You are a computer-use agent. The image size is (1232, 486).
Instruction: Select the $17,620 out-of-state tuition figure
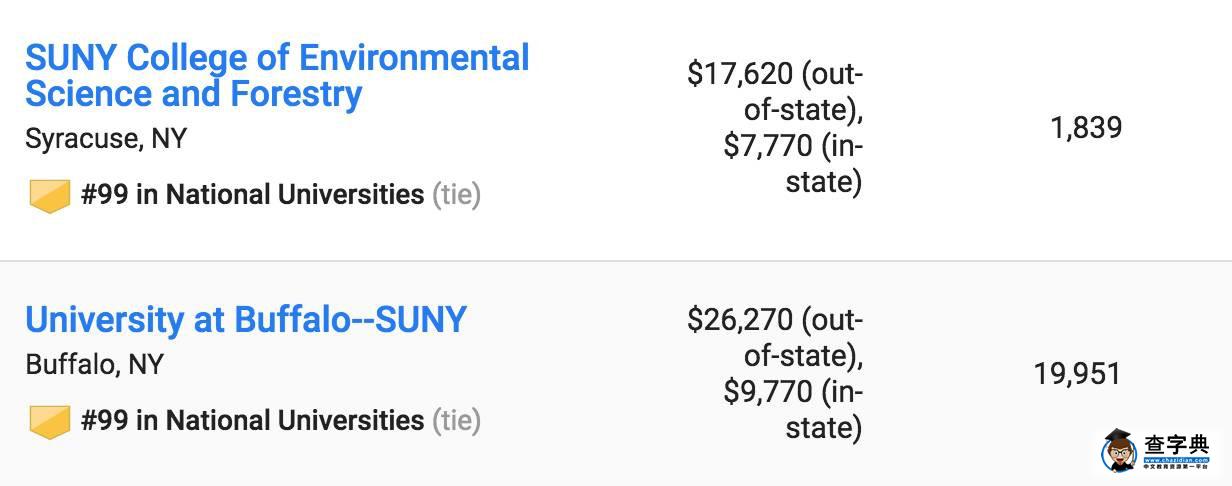[775, 91]
